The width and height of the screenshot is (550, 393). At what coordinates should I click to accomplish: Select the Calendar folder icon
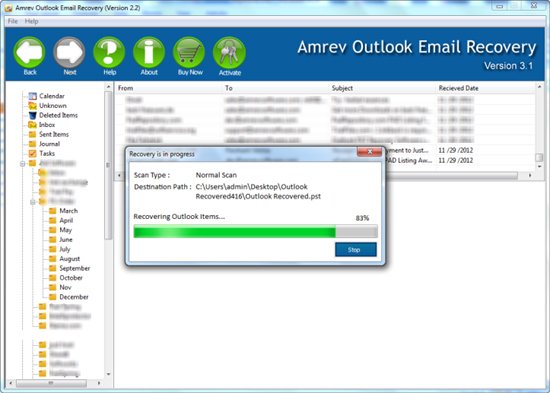tap(33, 96)
